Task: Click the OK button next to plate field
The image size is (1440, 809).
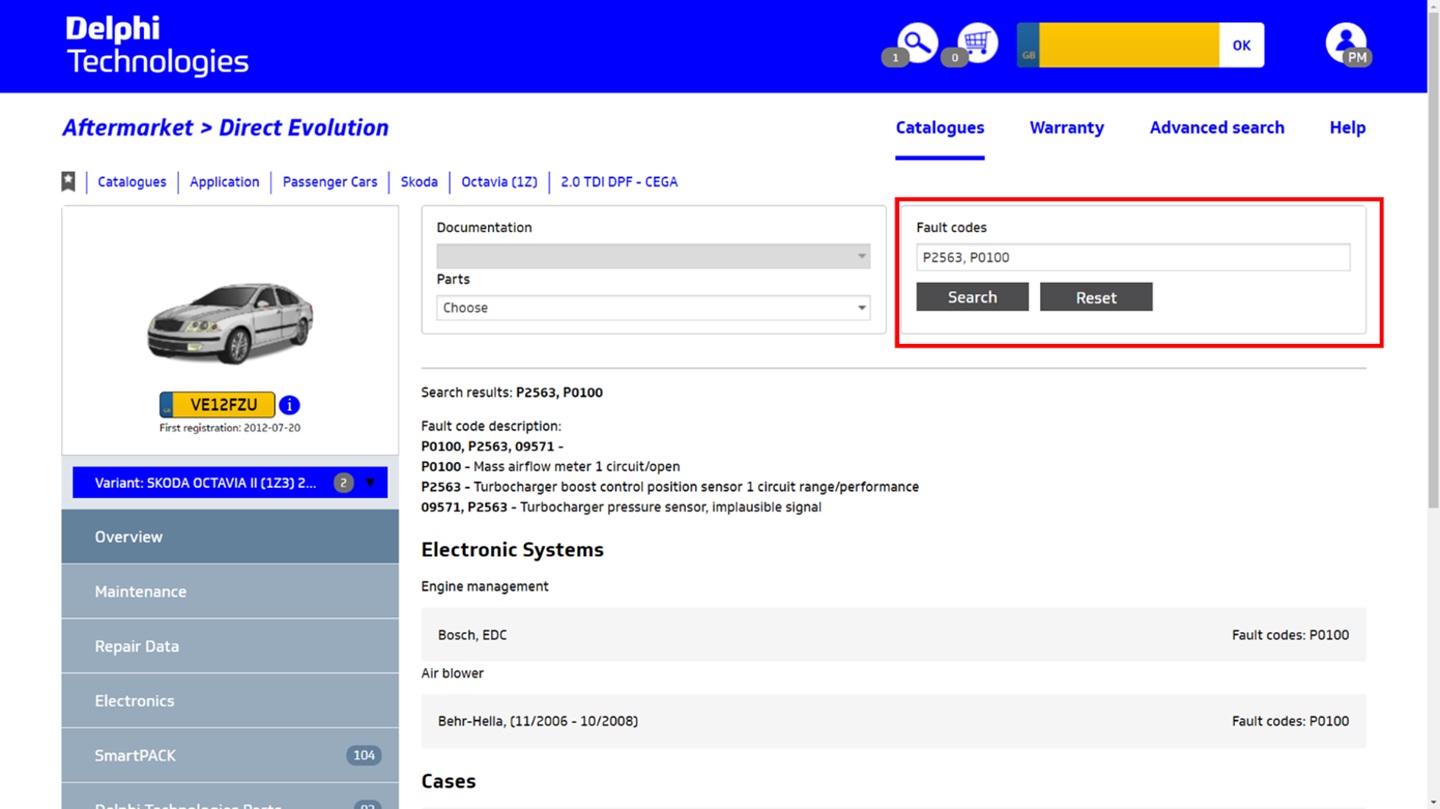Action: pos(1241,45)
